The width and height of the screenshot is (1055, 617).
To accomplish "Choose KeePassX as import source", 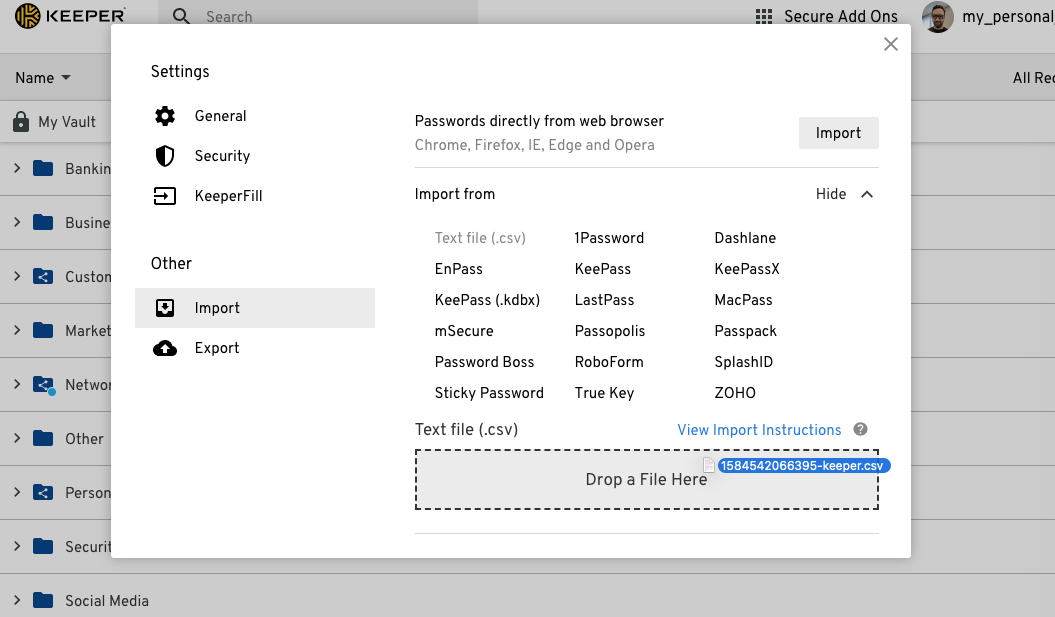I will [x=747, y=269].
